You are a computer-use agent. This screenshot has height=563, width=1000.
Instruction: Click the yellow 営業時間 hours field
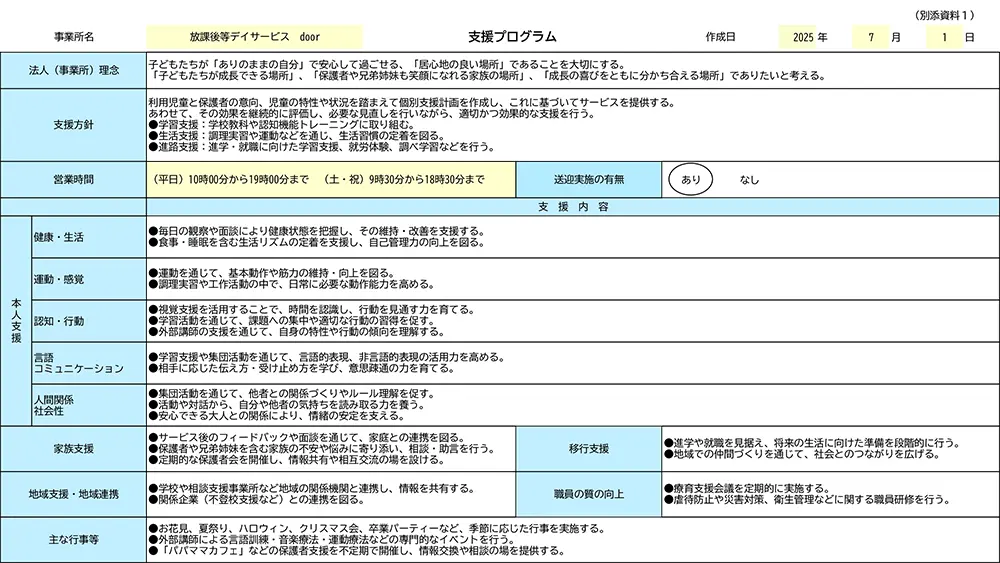[x=331, y=180]
